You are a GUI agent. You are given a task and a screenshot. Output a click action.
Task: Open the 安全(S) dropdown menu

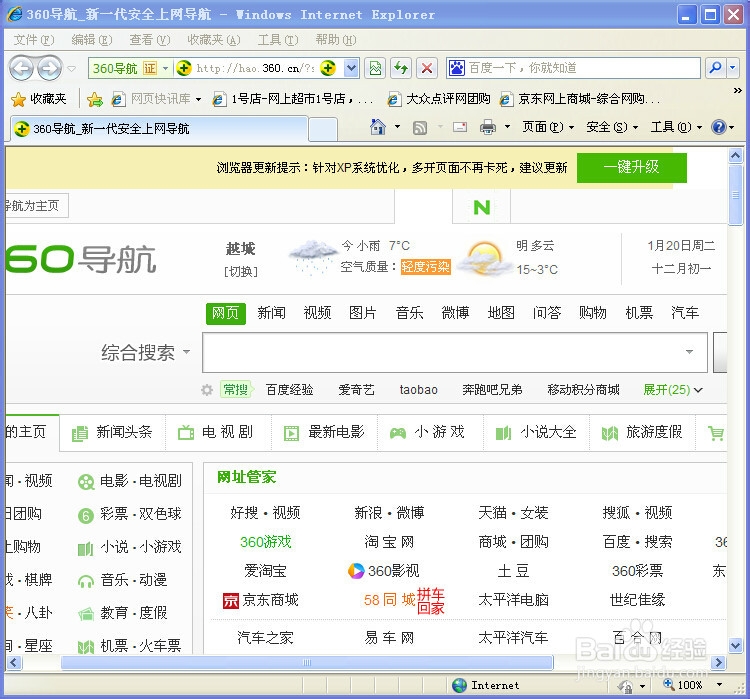(x=612, y=127)
